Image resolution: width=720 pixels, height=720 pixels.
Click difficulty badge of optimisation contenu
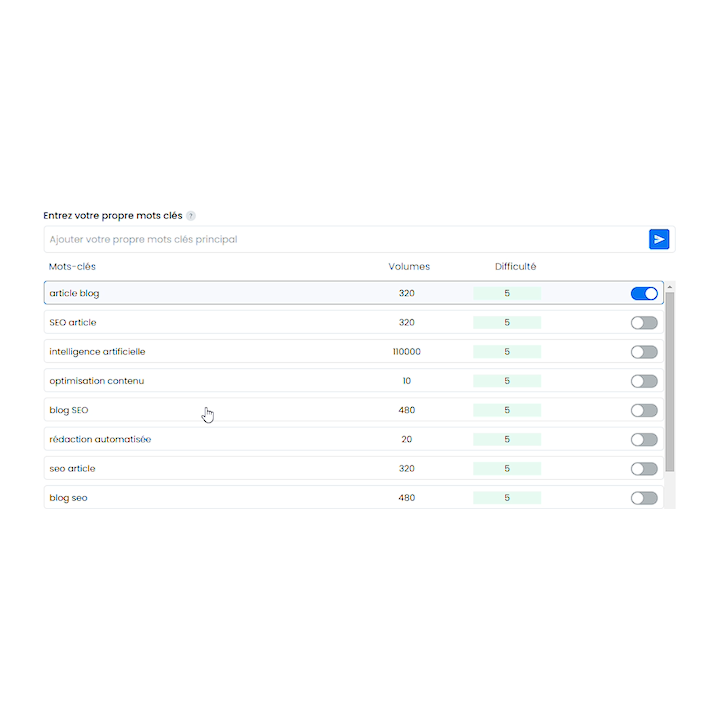(x=507, y=381)
